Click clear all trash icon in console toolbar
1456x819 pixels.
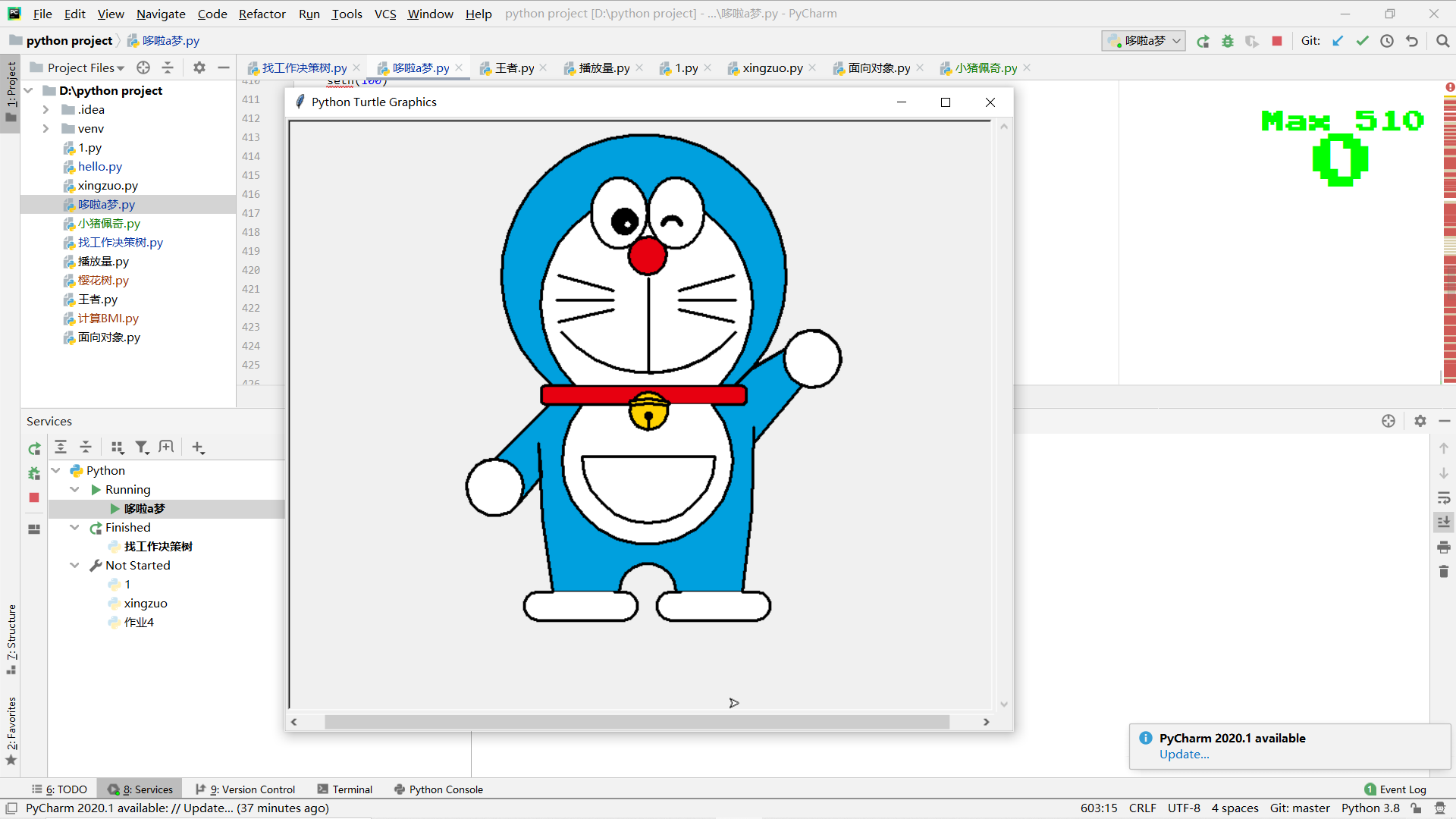[1444, 571]
